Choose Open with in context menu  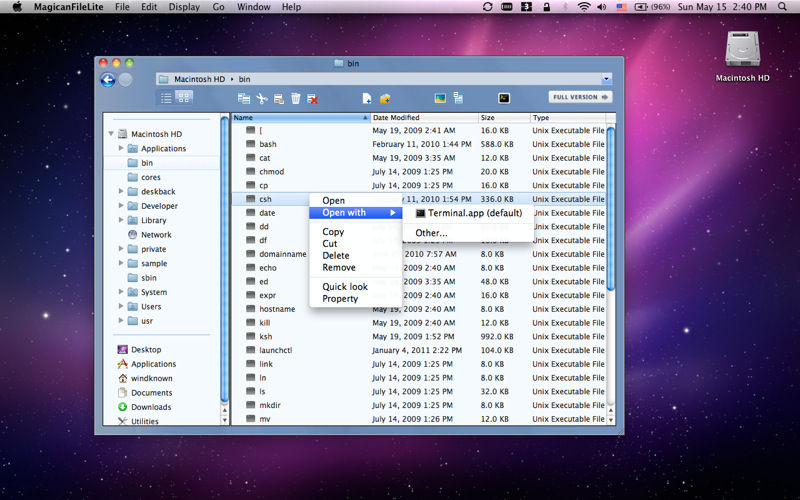(356, 213)
